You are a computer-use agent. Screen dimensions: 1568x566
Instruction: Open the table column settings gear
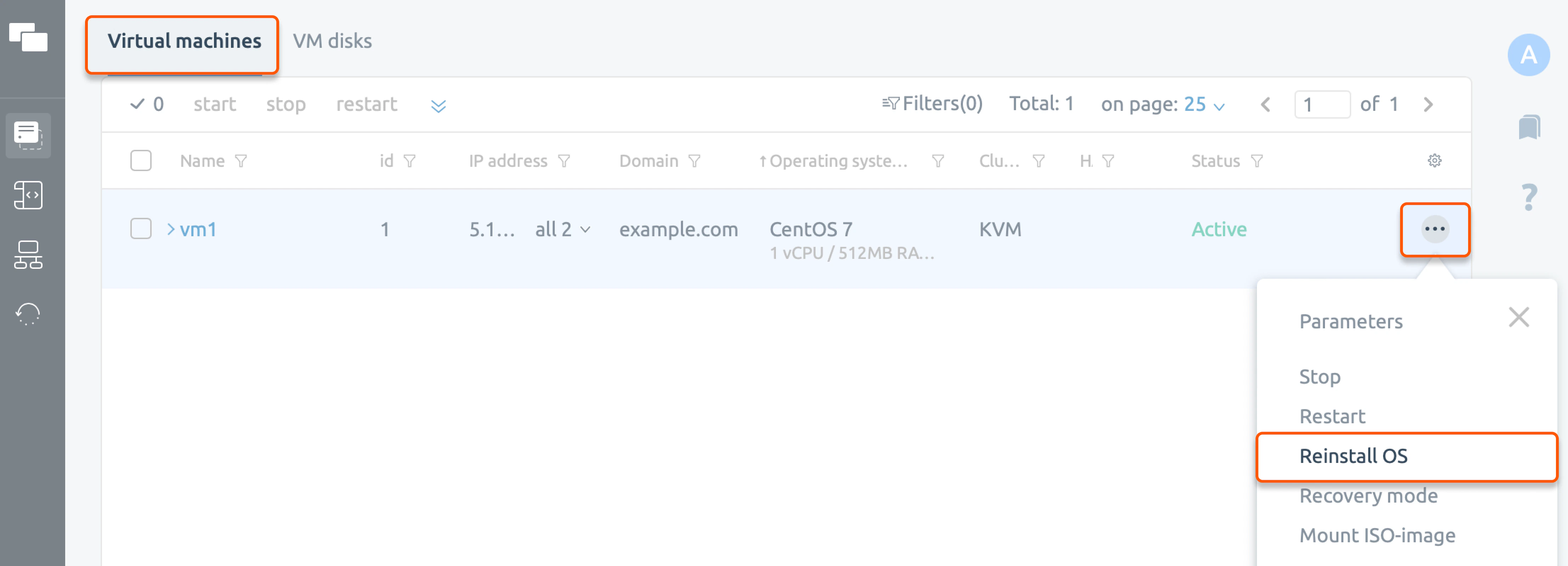[1435, 160]
